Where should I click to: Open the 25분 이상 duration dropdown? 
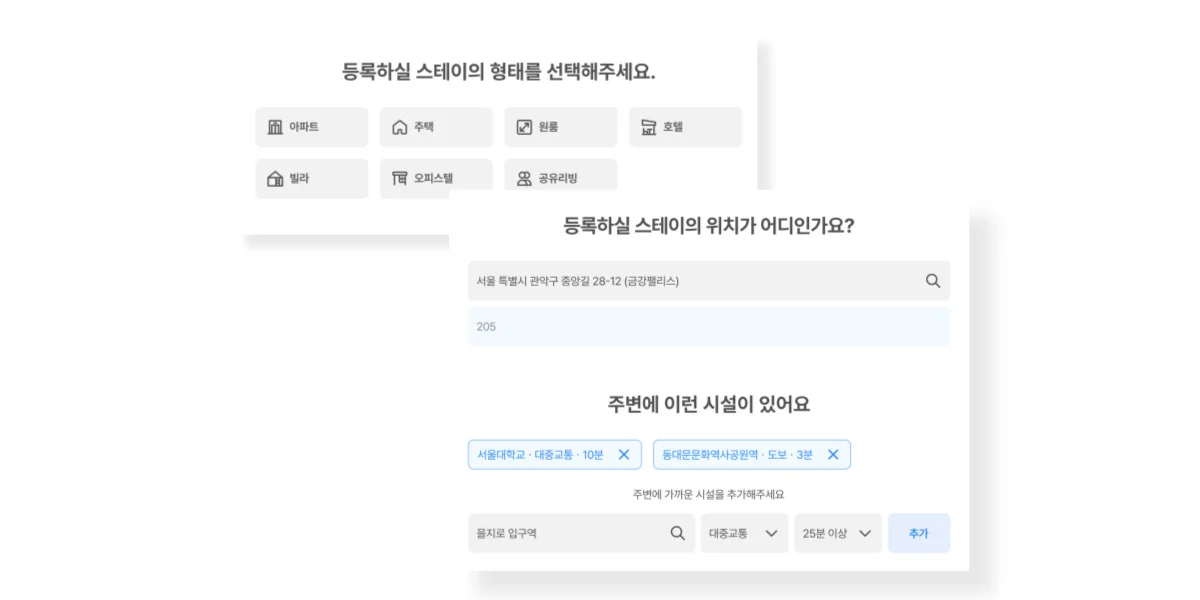click(837, 533)
